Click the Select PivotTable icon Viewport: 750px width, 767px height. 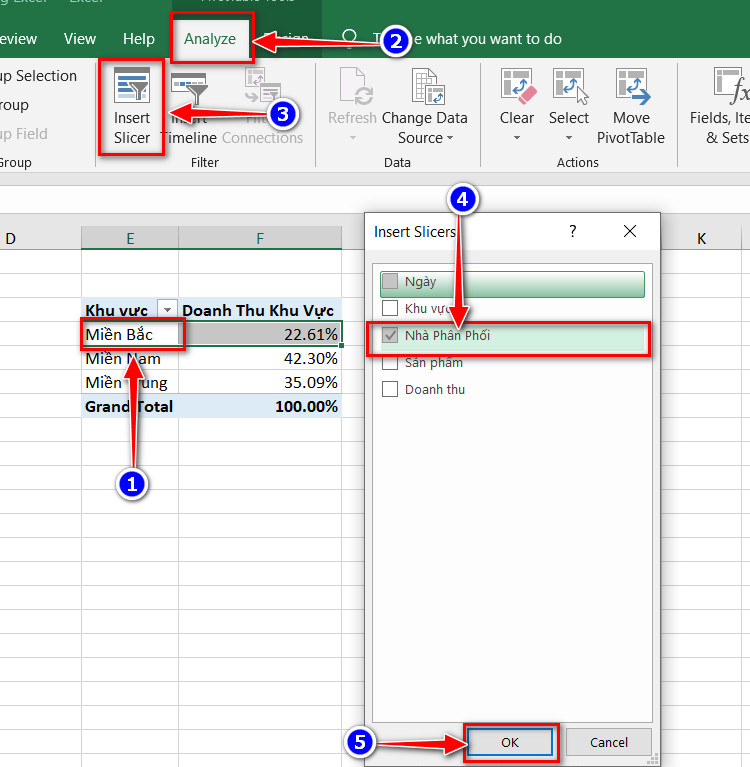tap(570, 86)
